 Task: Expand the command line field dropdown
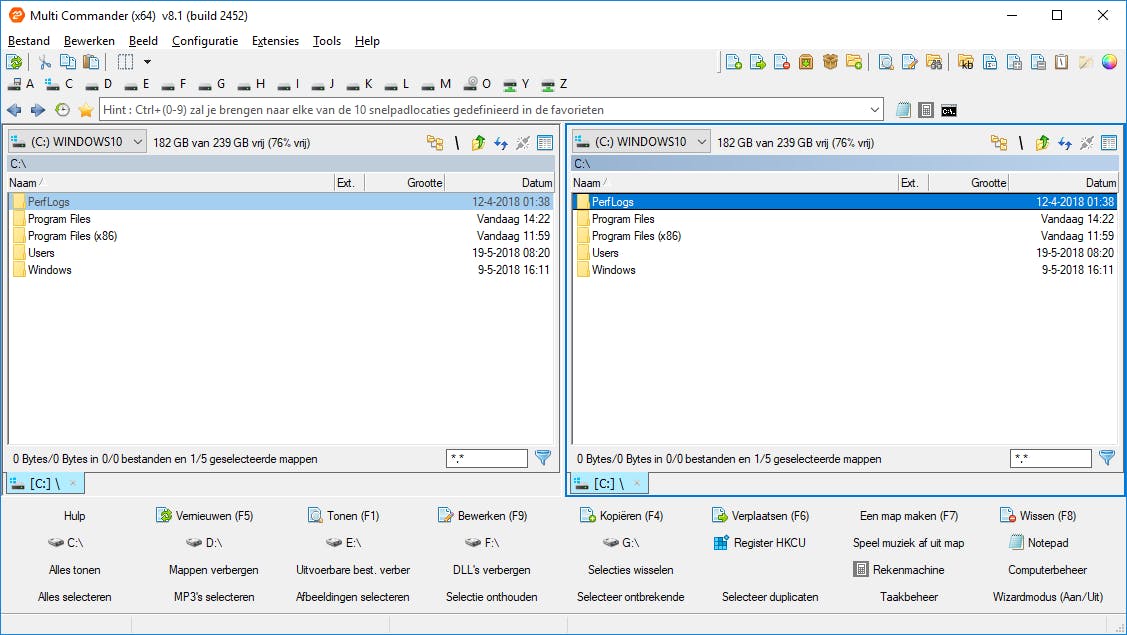tap(875, 110)
